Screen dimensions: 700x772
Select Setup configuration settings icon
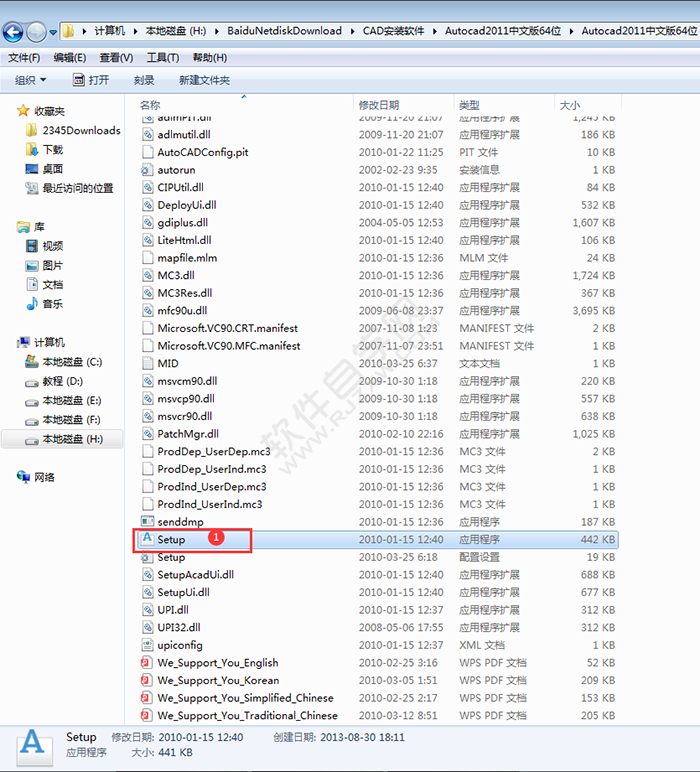coord(147,557)
